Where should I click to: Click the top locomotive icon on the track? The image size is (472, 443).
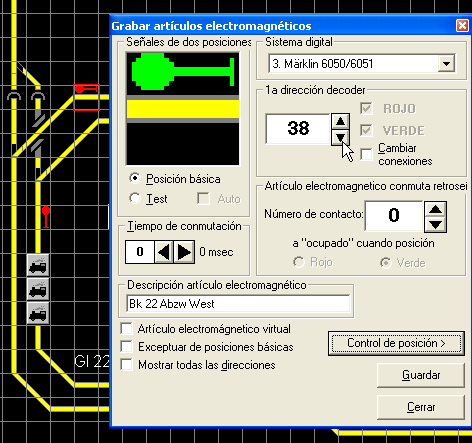[38, 265]
